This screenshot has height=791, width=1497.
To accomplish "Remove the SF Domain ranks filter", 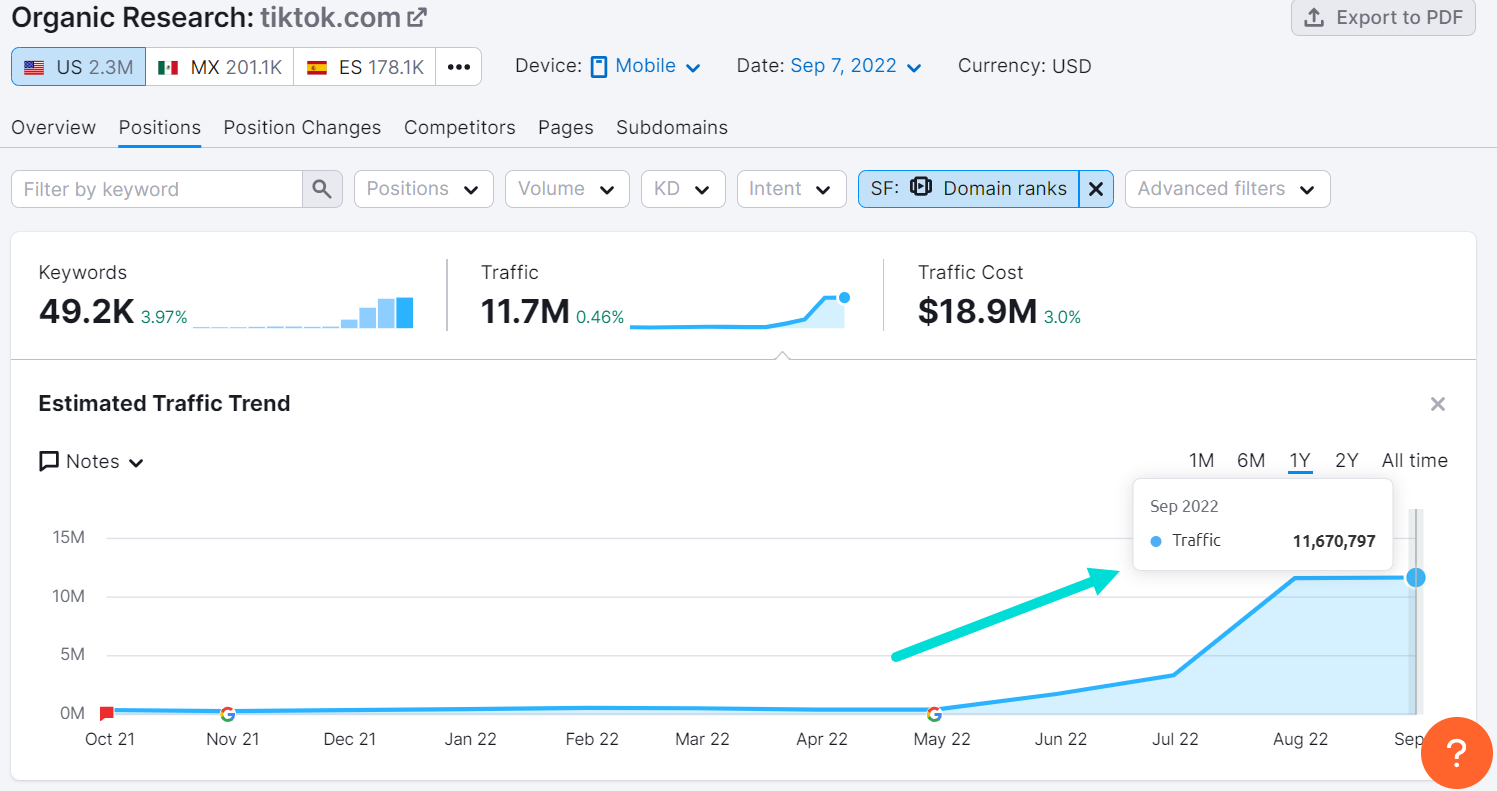I will click(1096, 189).
